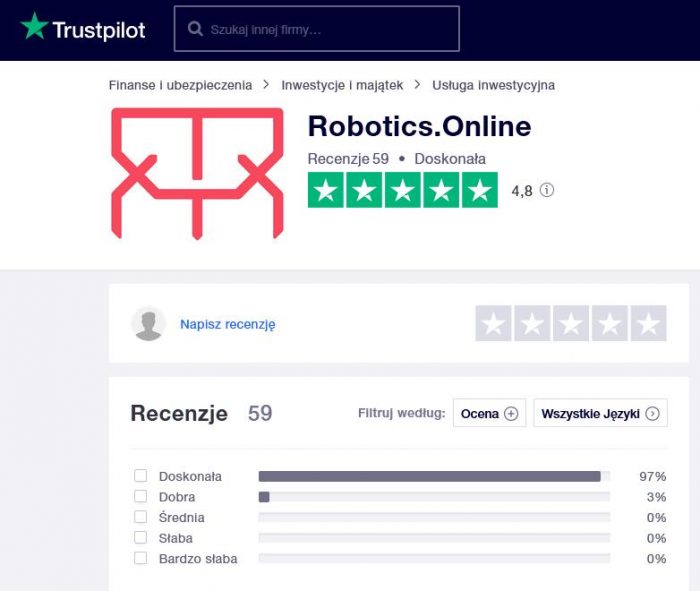Click the 'Filtruj według:' label
Screen dimensions: 700x591
coord(402,413)
